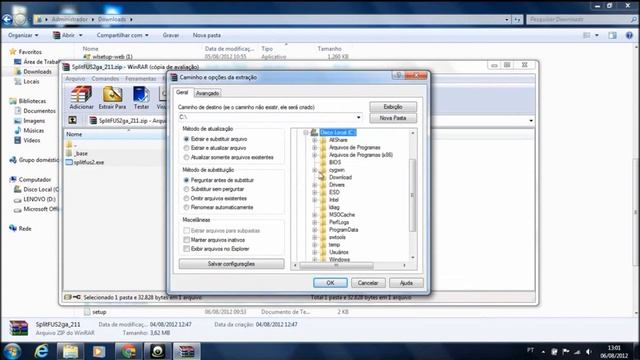
Task: Click the folder tree vertical scrollbar
Action: [x=412, y=195]
